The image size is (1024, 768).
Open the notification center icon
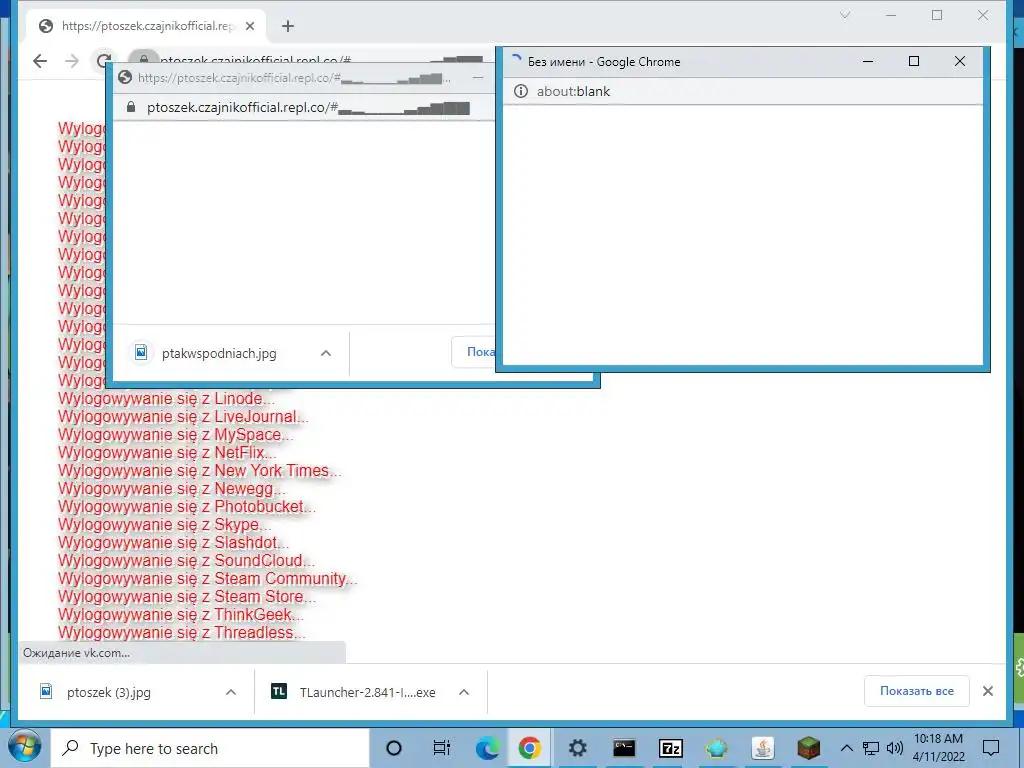click(x=991, y=748)
